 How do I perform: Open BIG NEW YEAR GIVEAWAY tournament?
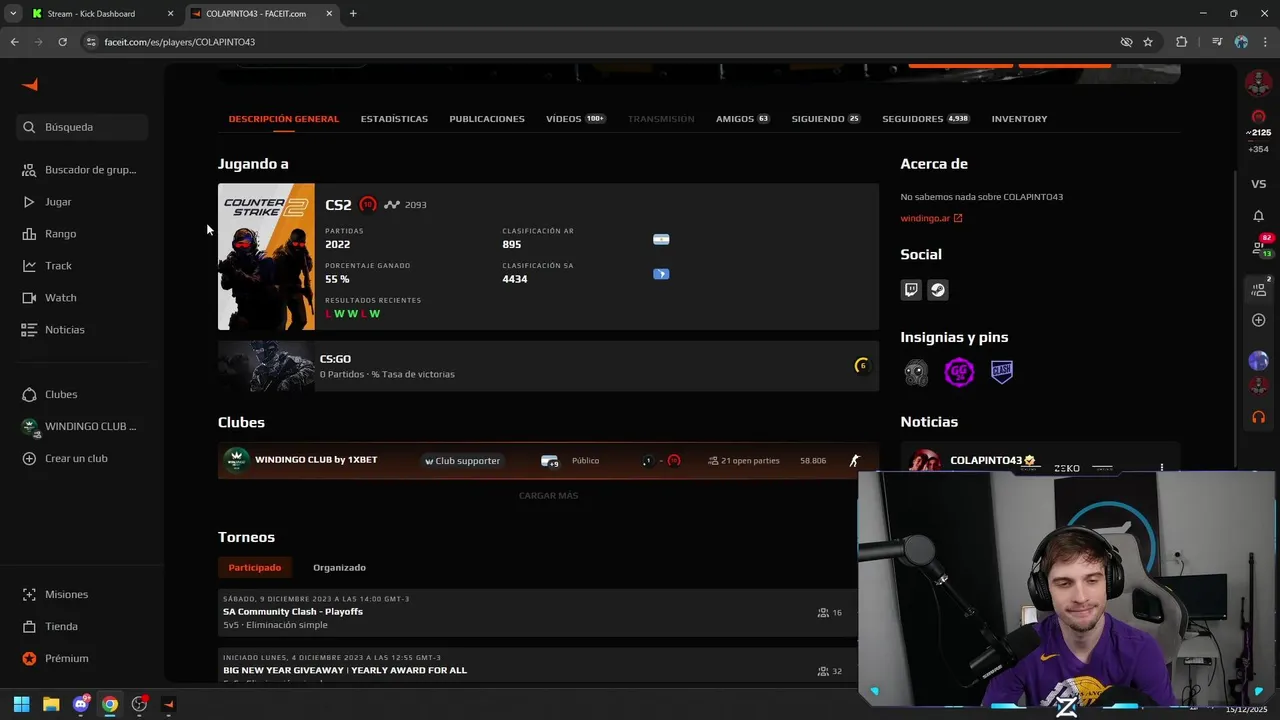537,666
